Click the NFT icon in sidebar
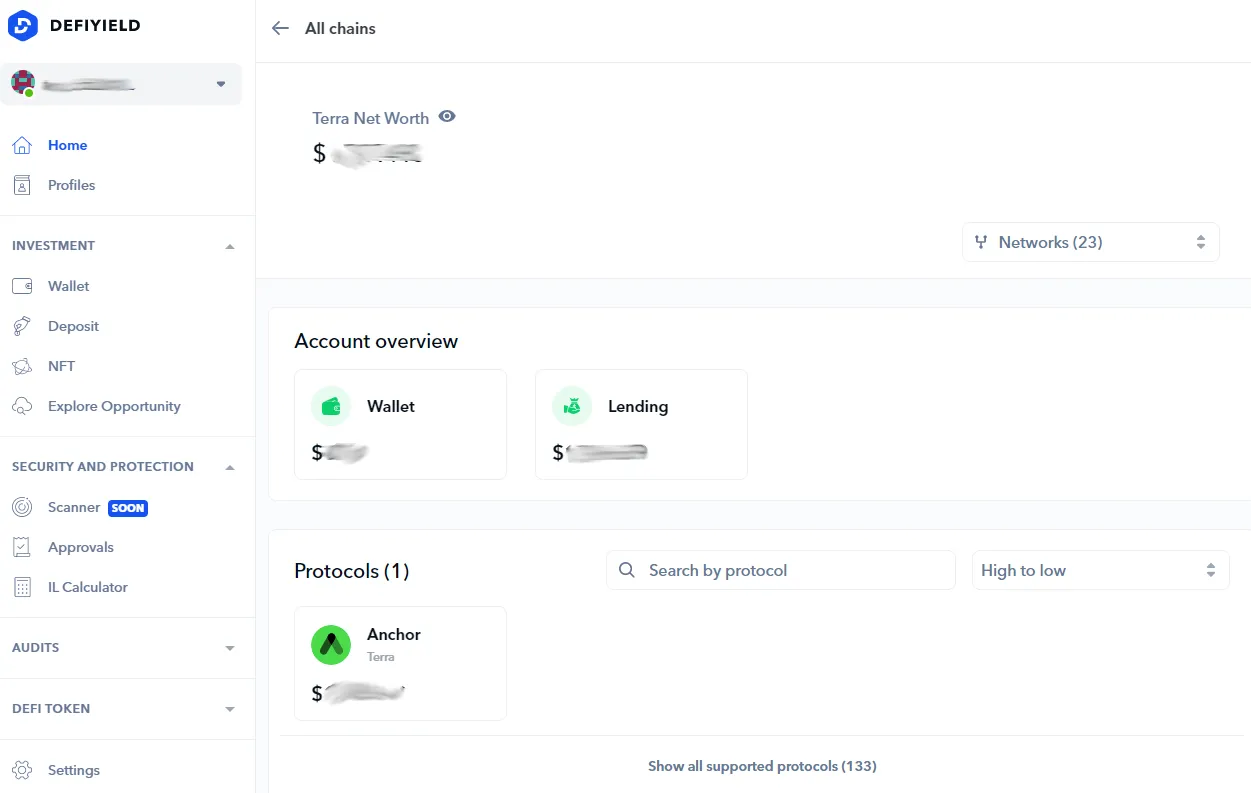The height and width of the screenshot is (793, 1251). [x=22, y=366]
